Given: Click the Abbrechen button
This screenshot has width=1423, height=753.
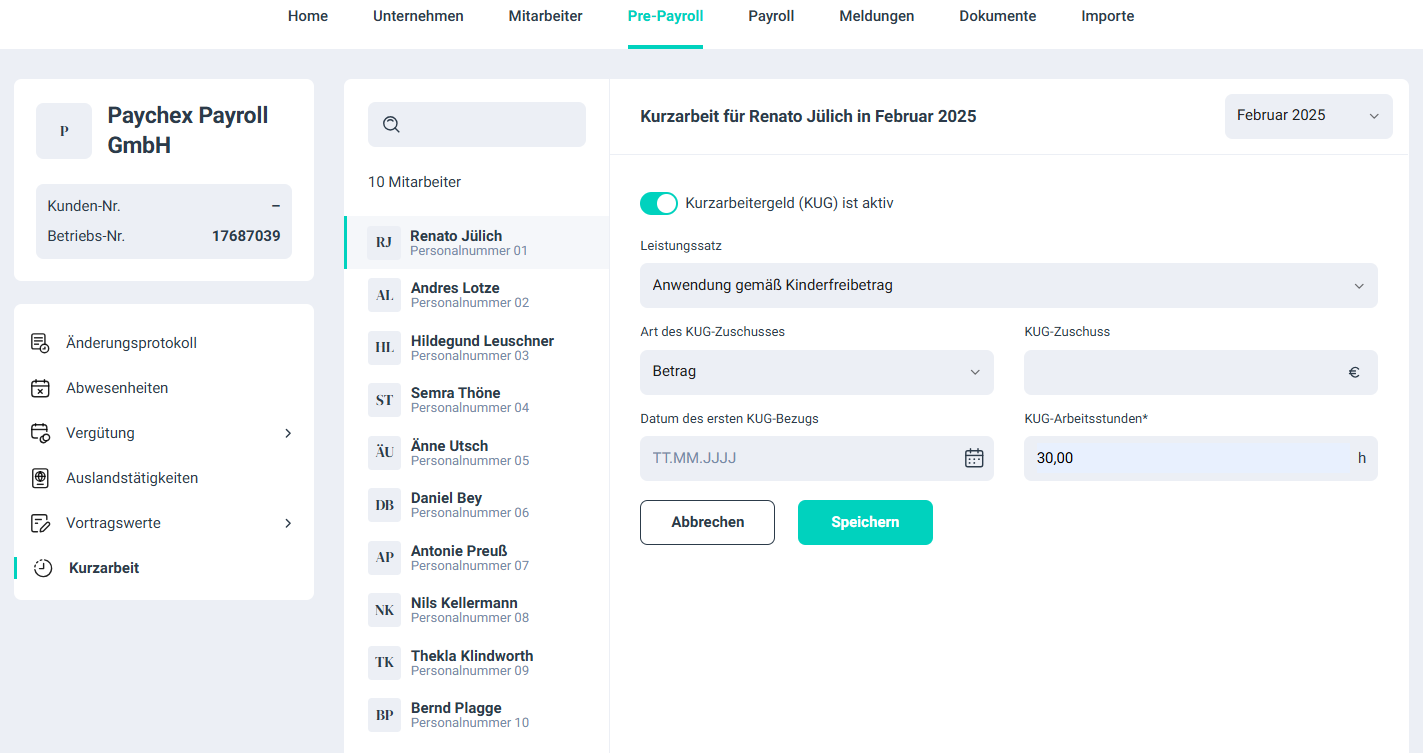Looking at the screenshot, I should [x=707, y=522].
